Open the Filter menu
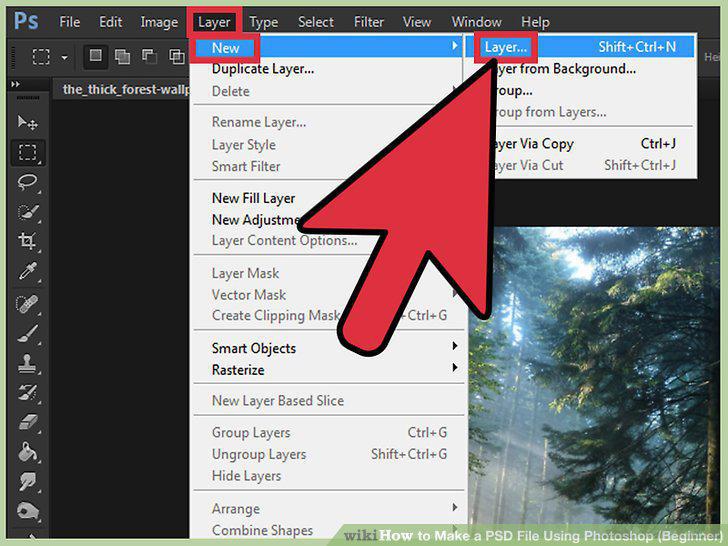This screenshot has height=546, width=728. [x=369, y=22]
